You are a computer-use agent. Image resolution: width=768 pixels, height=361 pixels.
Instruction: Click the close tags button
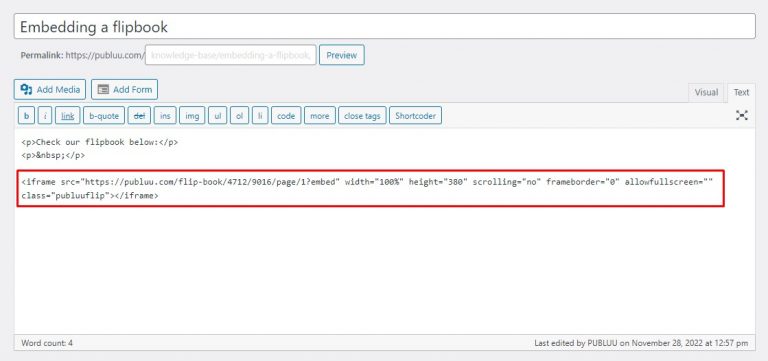click(362, 116)
